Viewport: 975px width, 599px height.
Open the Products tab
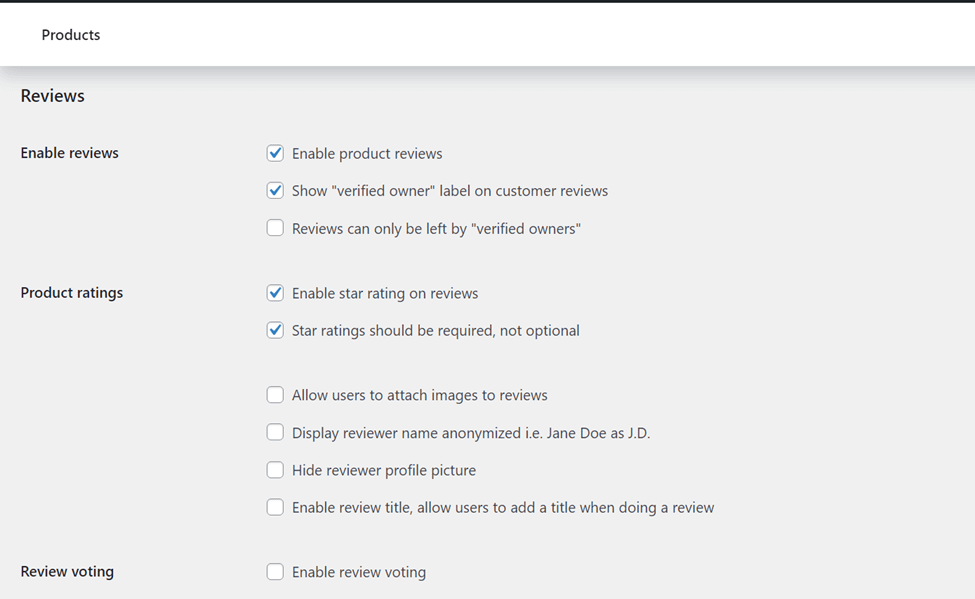coord(70,35)
